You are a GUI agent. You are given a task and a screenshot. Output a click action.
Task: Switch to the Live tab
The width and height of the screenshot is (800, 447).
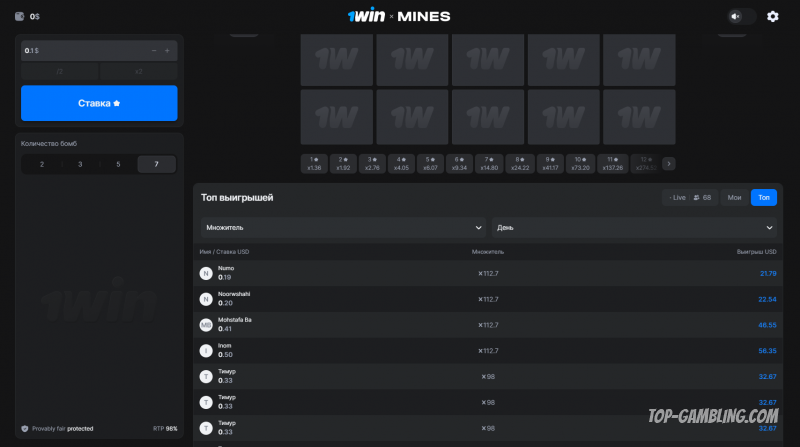tap(690, 197)
